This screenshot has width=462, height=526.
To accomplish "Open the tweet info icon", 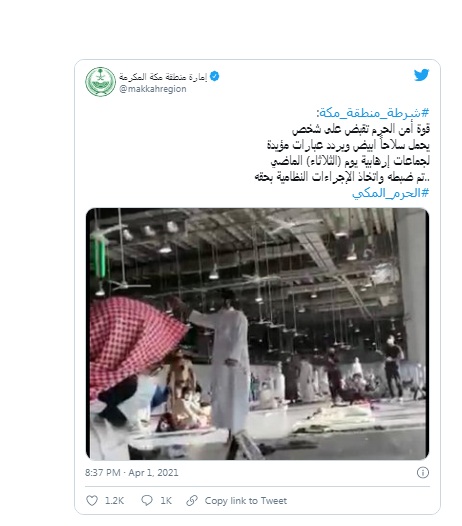I will (423, 472).
